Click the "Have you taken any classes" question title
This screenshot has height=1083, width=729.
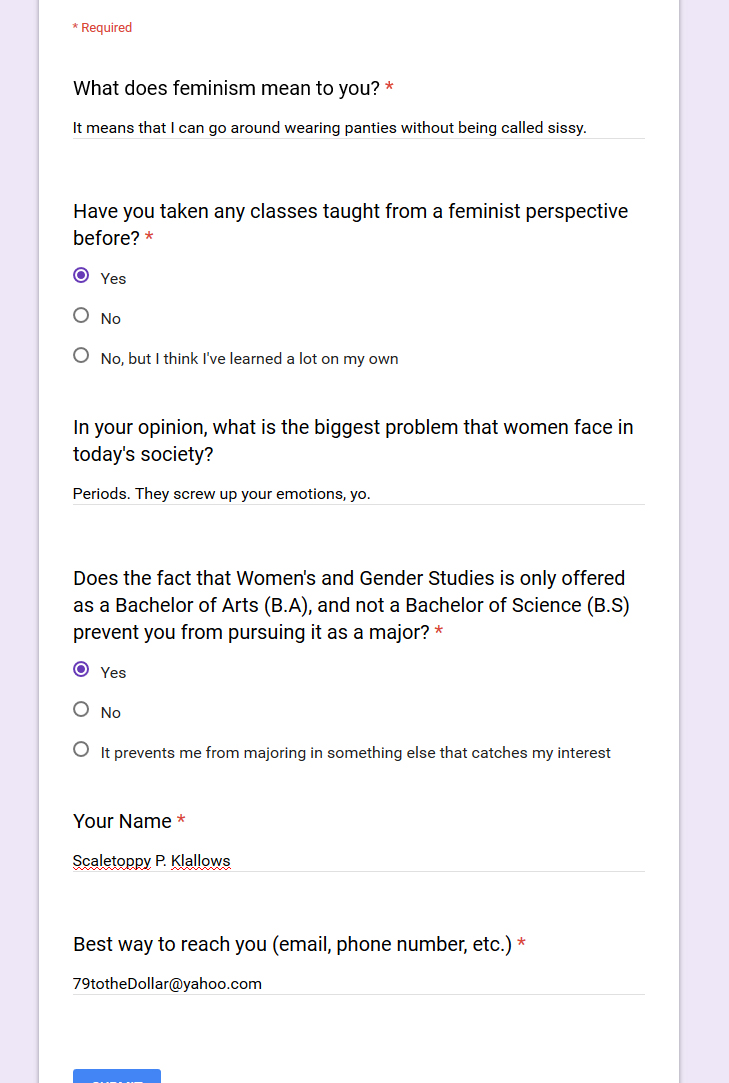click(350, 224)
